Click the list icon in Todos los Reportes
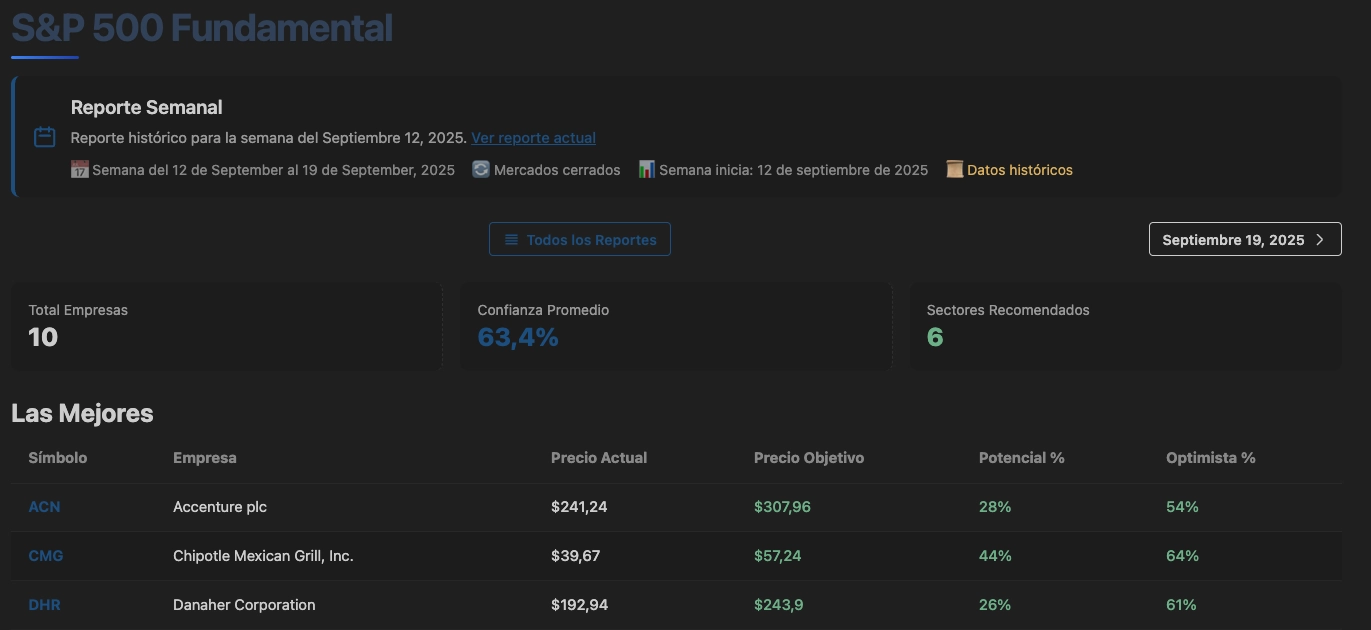The image size is (1371, 630). (x=511, y=240)
